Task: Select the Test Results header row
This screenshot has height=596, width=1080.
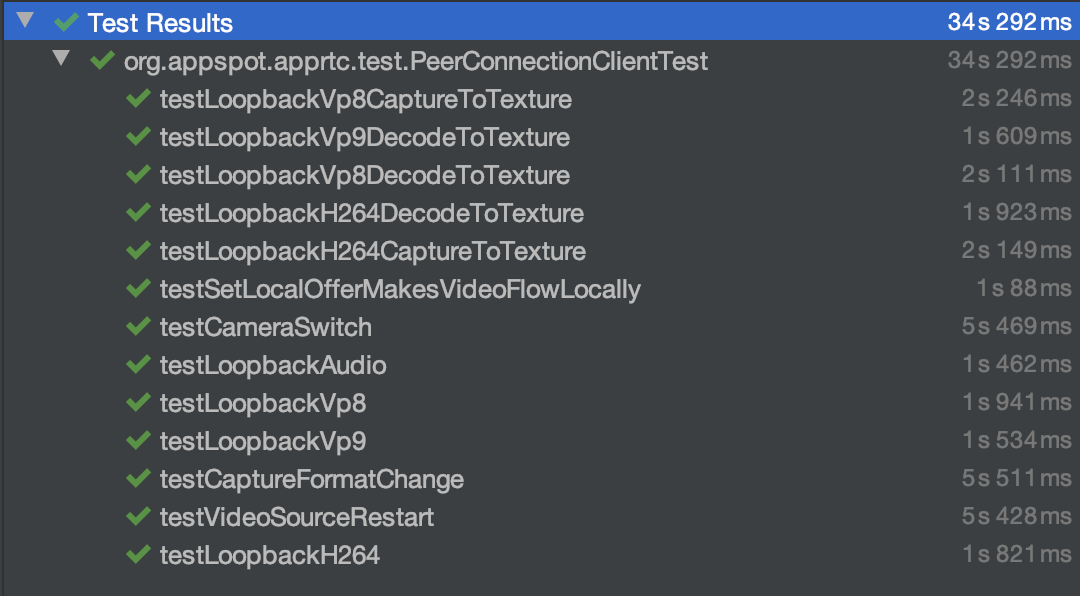Action: pos(160,22)
